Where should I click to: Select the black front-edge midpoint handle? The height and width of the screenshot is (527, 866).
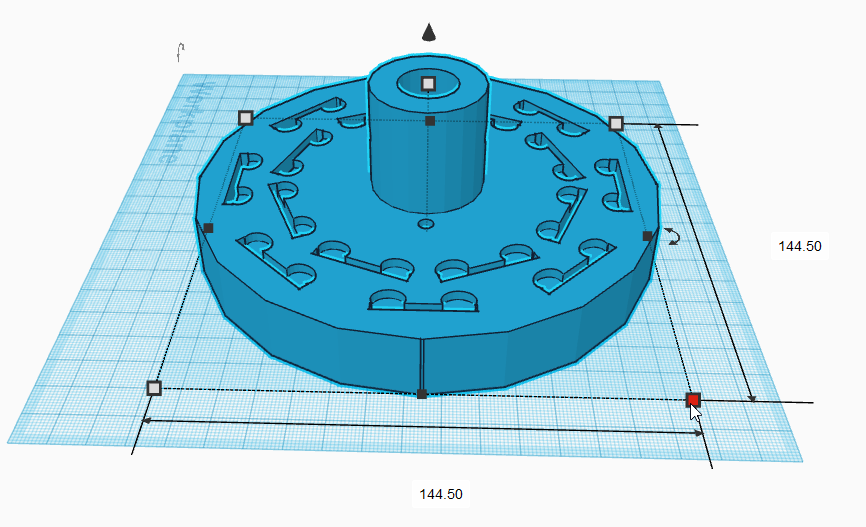click(x=422, y=394)
